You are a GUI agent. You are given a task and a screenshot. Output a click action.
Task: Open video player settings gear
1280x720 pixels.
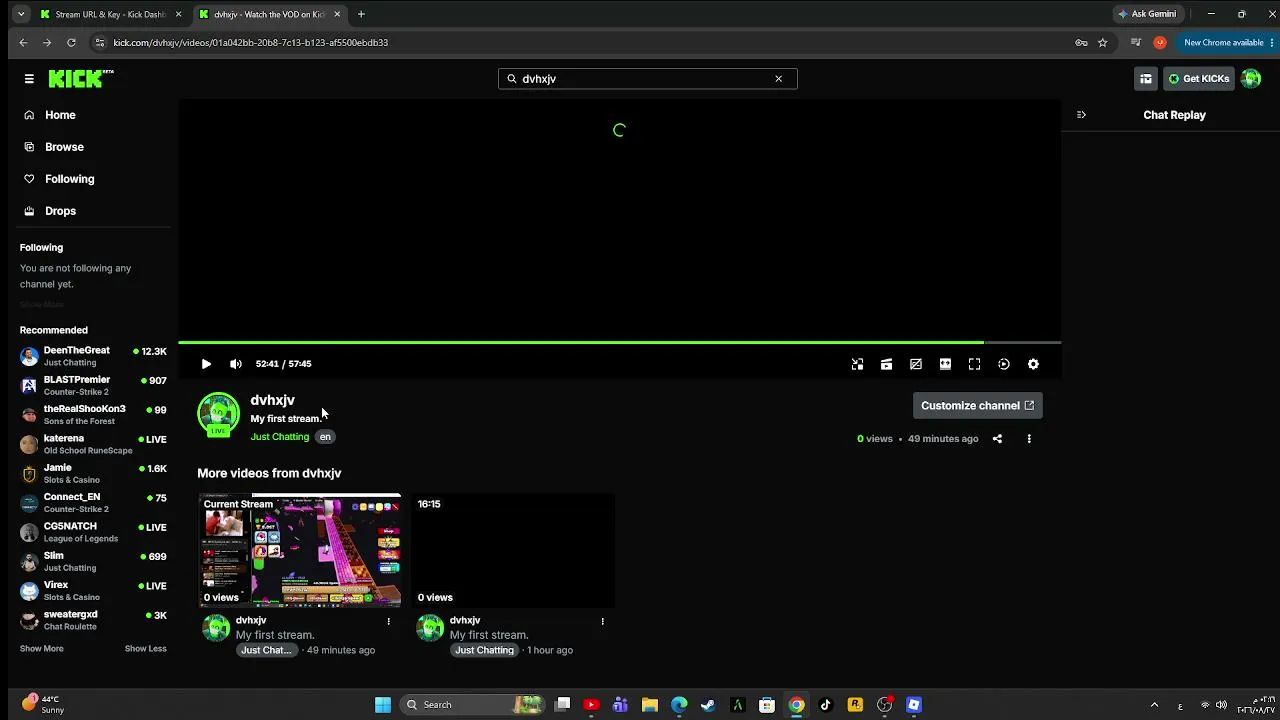tap(1033, 364)
